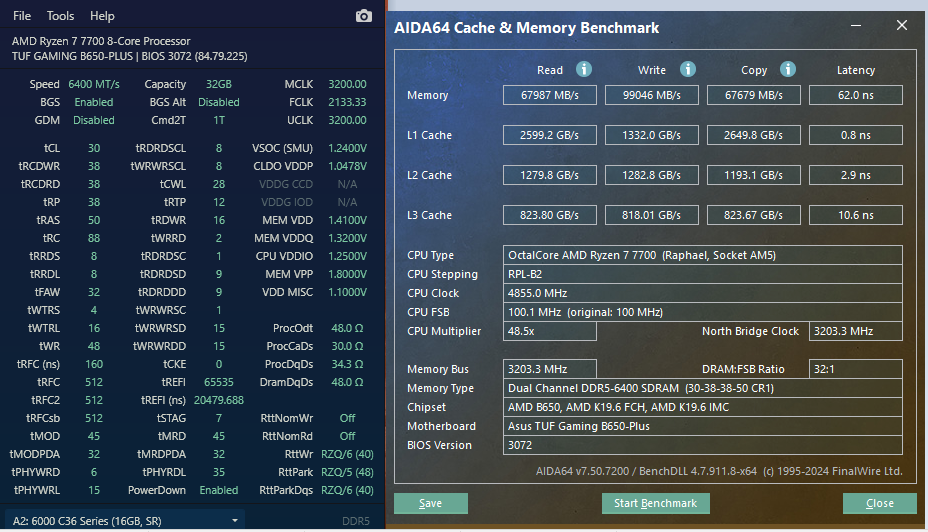This screenshot has height=532, width=928.
Task: Select the L1 Cache Latency 0.8 ns field
Action: (x=856, y=135)
